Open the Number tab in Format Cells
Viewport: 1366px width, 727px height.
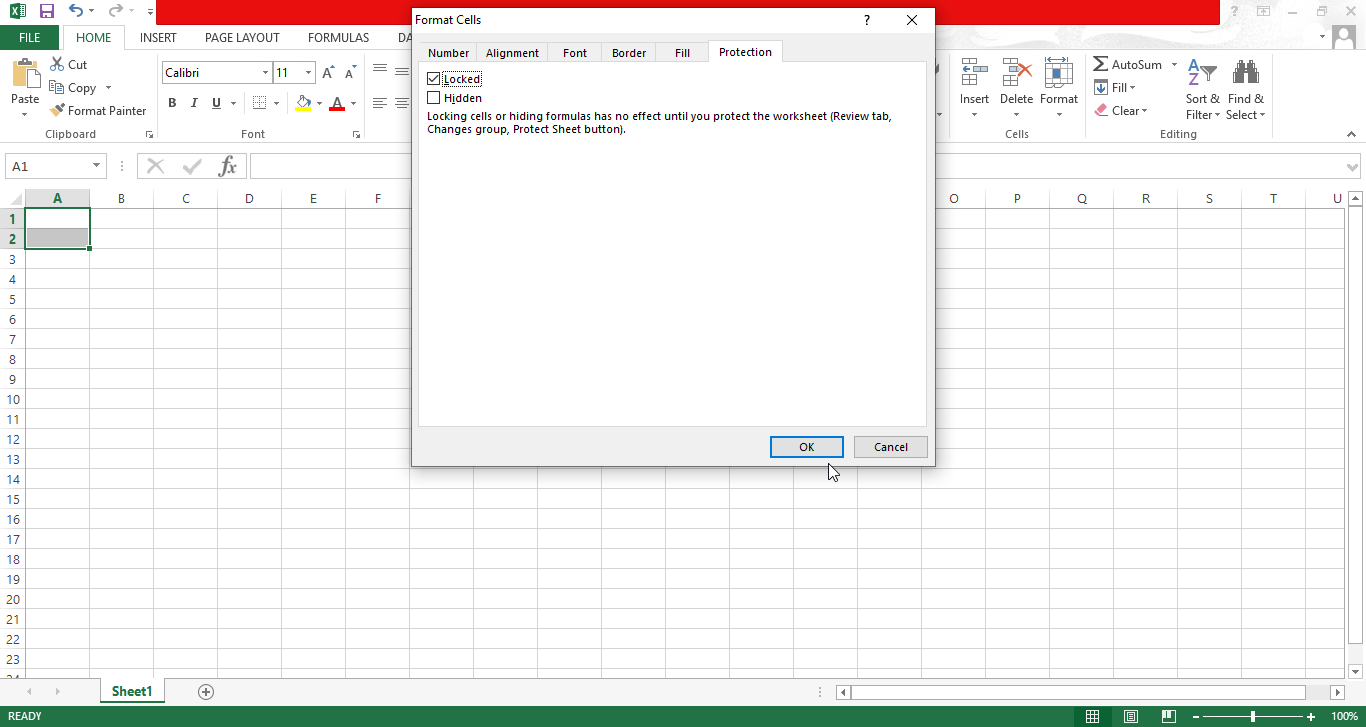click(448, 53)
